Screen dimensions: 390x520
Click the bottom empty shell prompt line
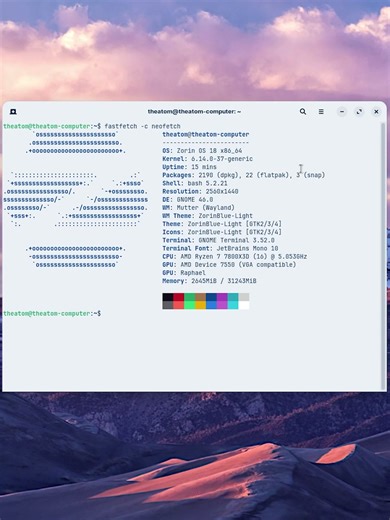coord(52,313)
